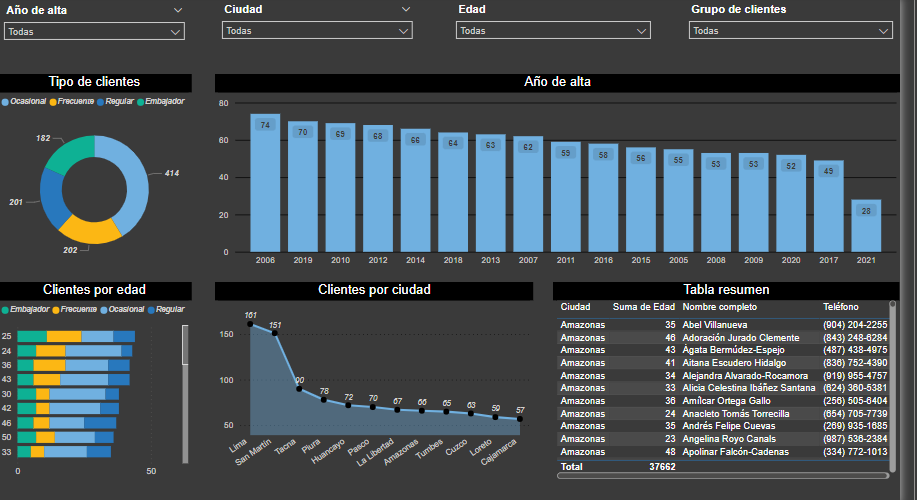Click the chevron beside the Ciudad slicer title
This screenshot has height=500, width=917.
tap(405, 9)
